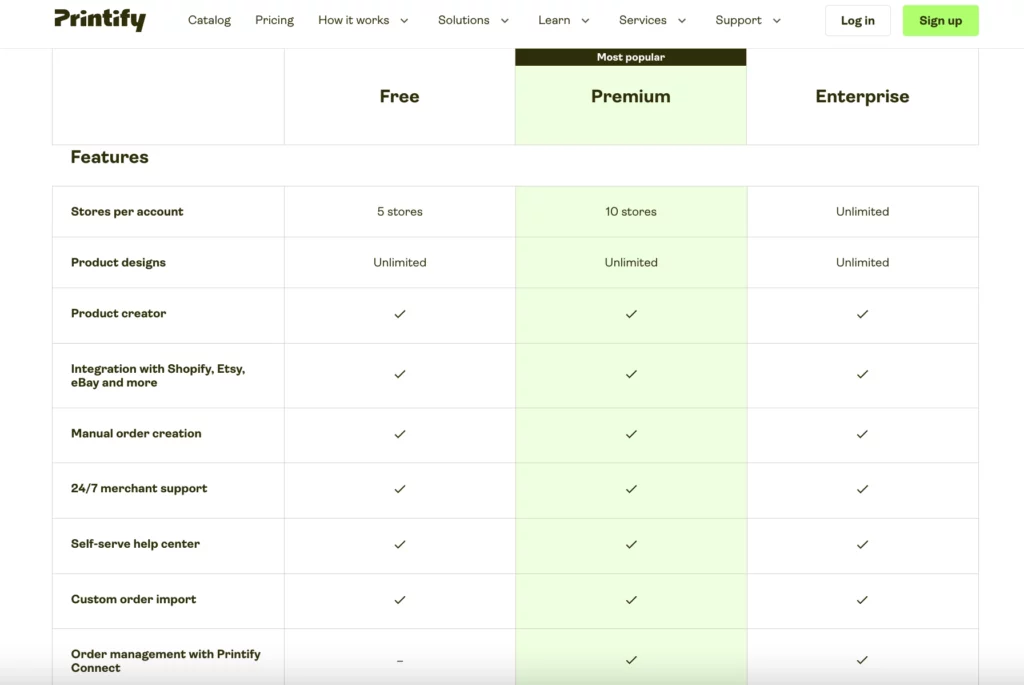Click the Log in button

(x=857, y=20)
